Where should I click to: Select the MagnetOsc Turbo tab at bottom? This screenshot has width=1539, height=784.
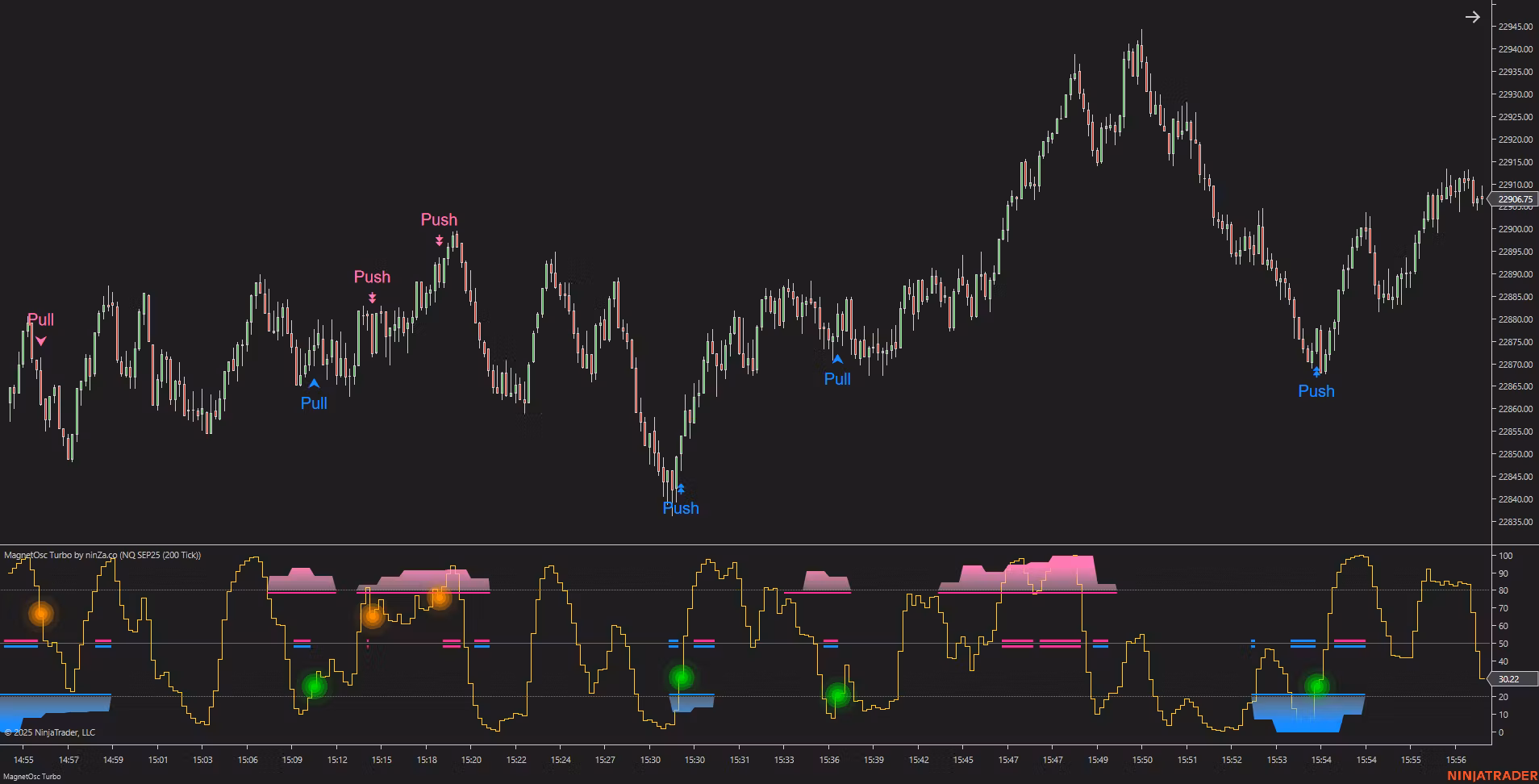32,777
